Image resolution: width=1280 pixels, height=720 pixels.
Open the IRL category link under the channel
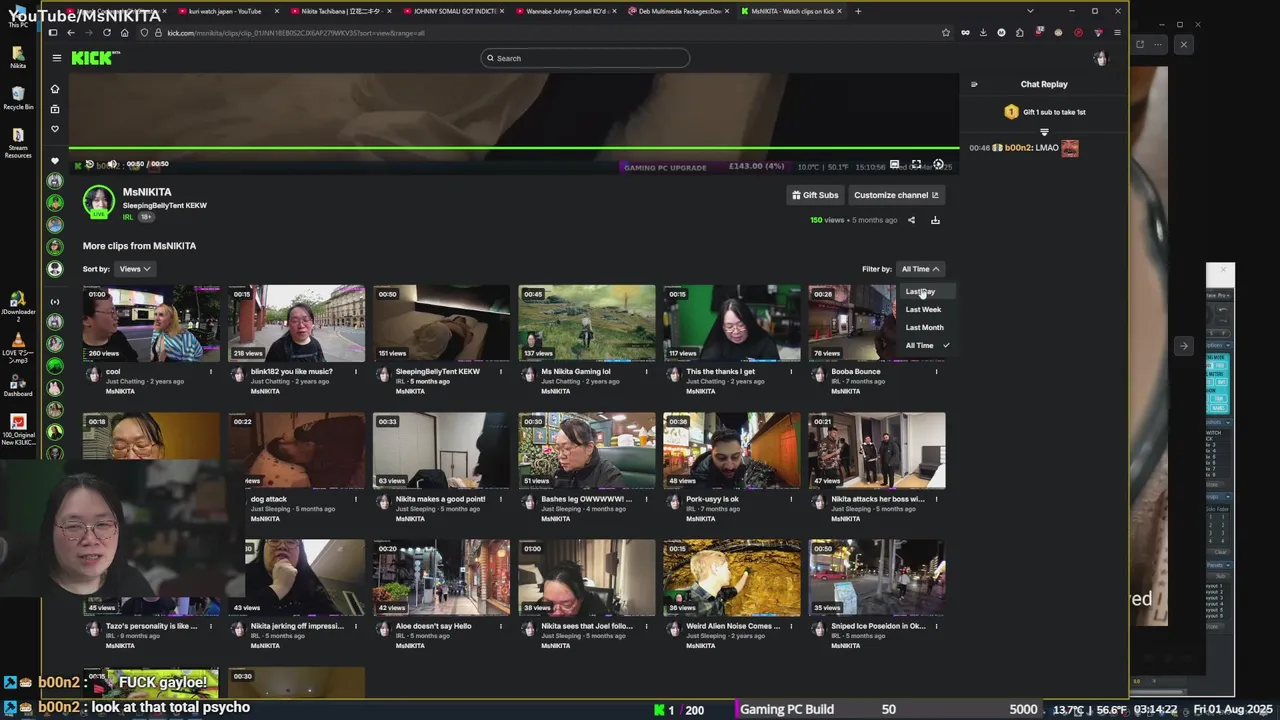tap(128, 217)
